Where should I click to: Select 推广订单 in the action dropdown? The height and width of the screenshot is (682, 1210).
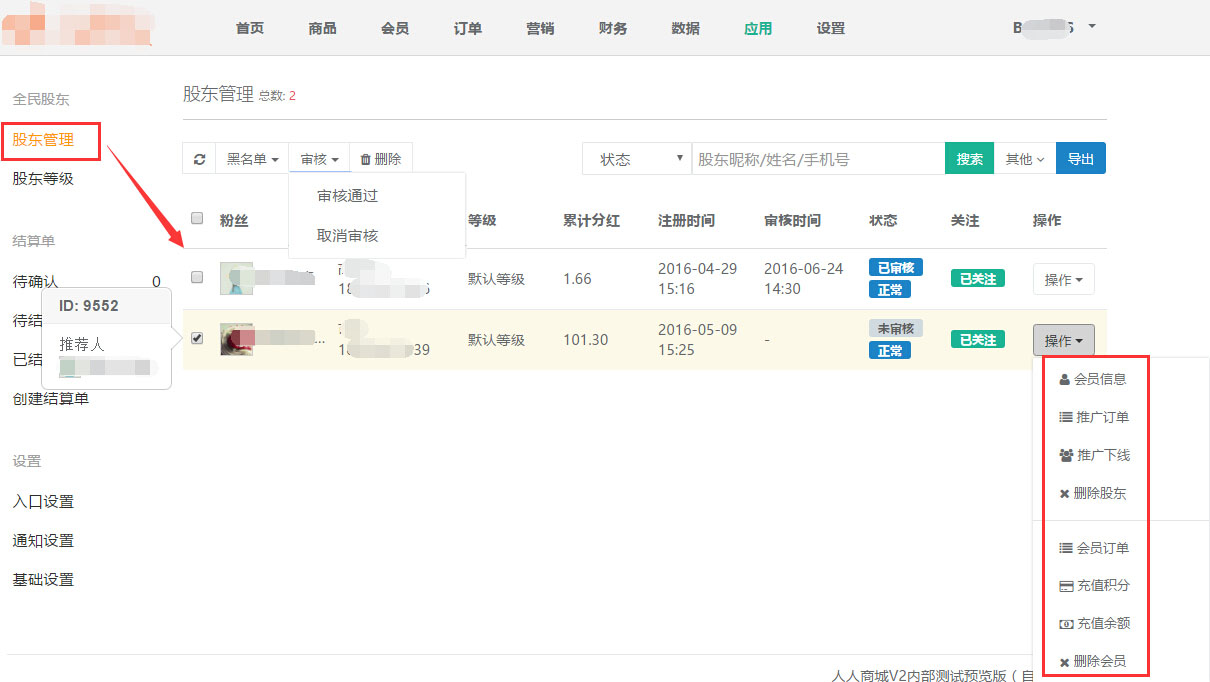pyautogui.click(x=1093, y=418)
